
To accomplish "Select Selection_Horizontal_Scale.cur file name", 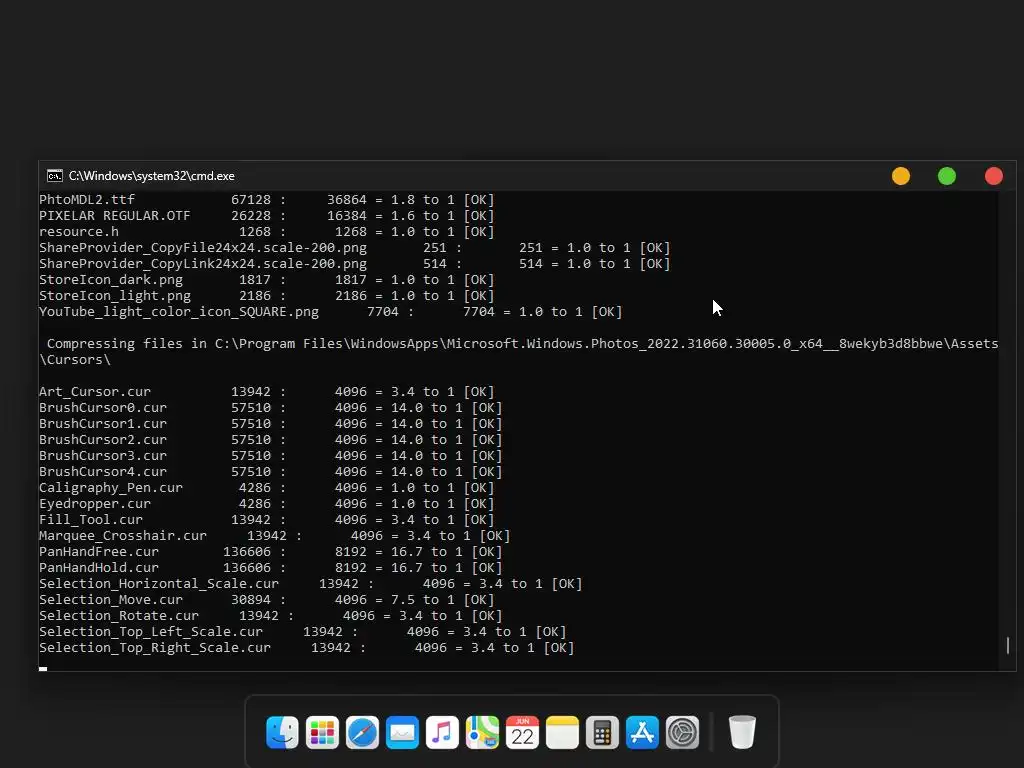I will (159, 584).
